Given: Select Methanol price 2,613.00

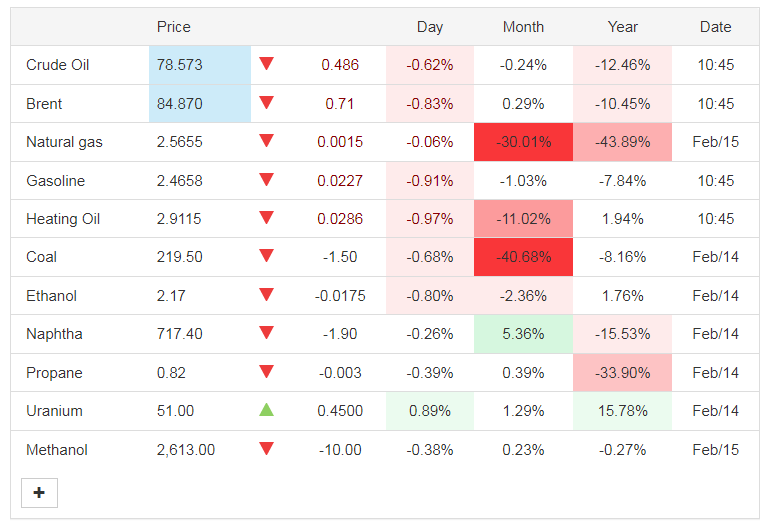Looking at the screenshot, I should click(186, 450).
